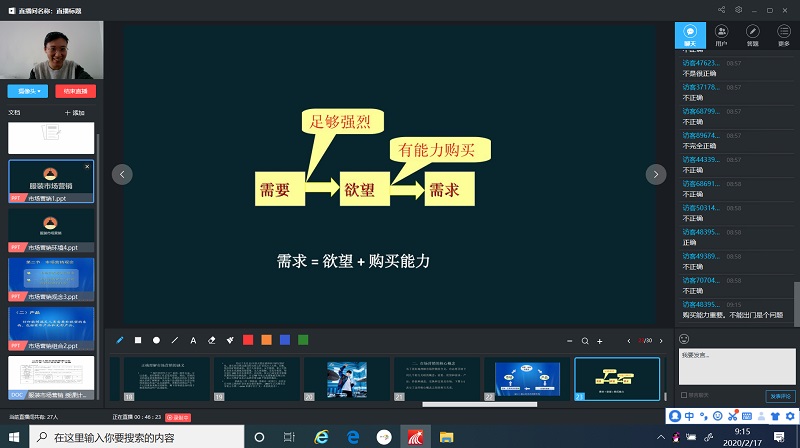Select the text annotation tool
Viewport: 800px width, 448px height.
[193, 340]
